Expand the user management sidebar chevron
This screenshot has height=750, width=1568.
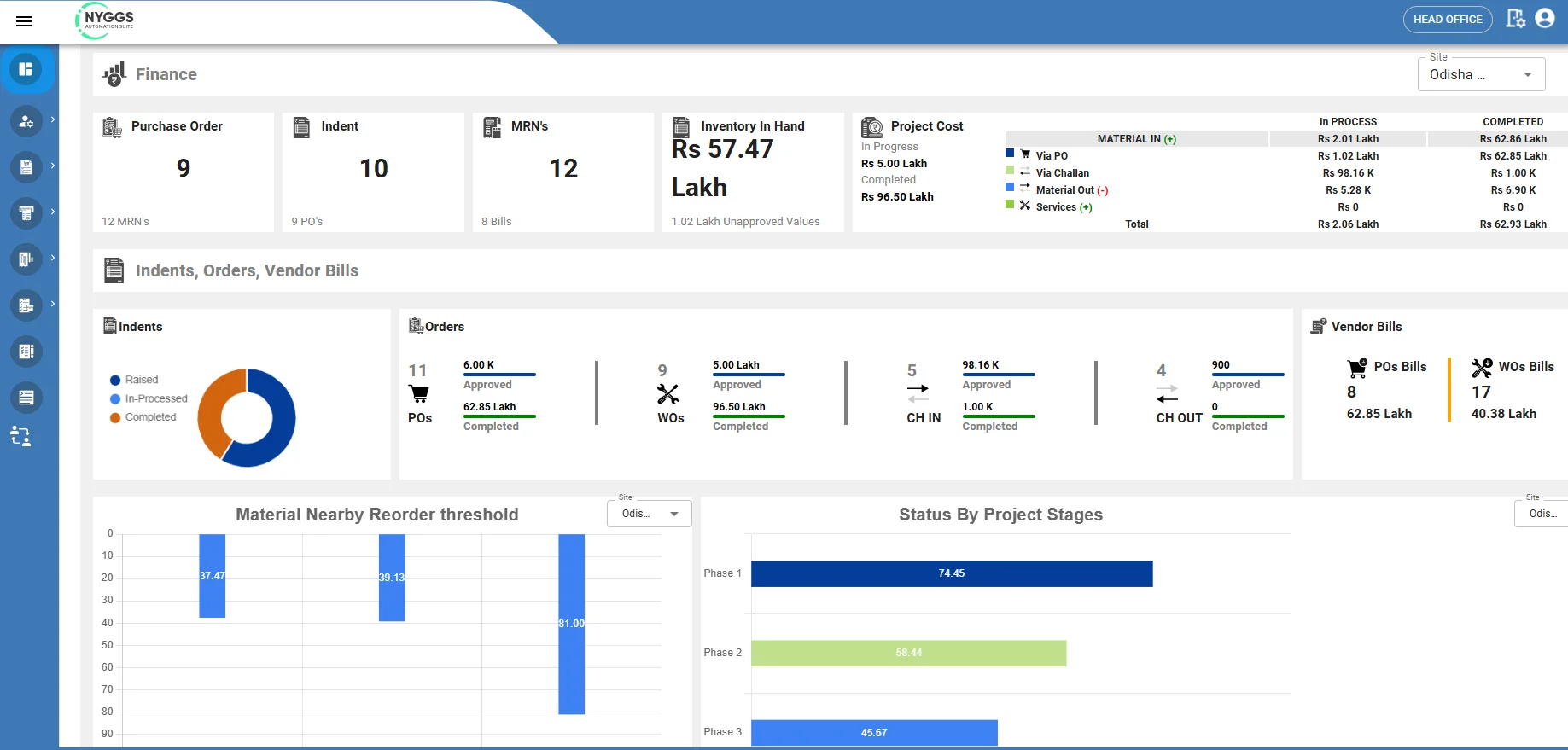point(53,119)
